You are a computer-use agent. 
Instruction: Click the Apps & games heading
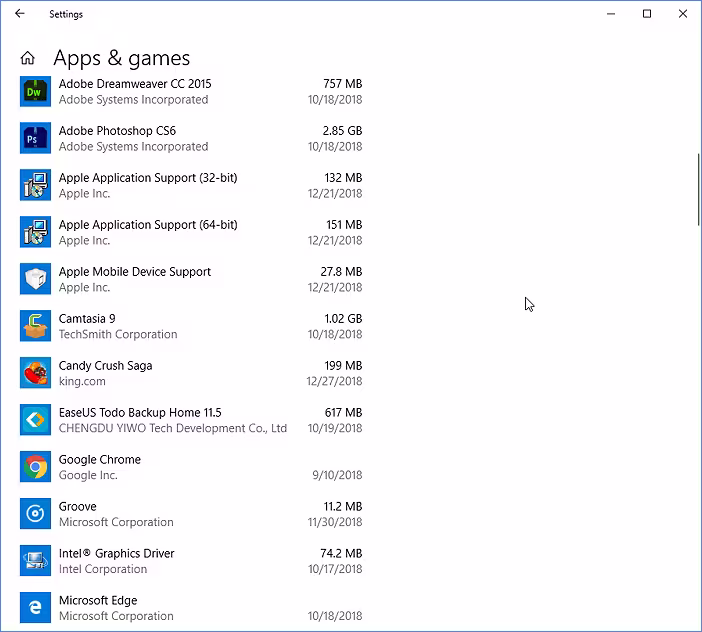pyautogui.click(x=122, y=59)
